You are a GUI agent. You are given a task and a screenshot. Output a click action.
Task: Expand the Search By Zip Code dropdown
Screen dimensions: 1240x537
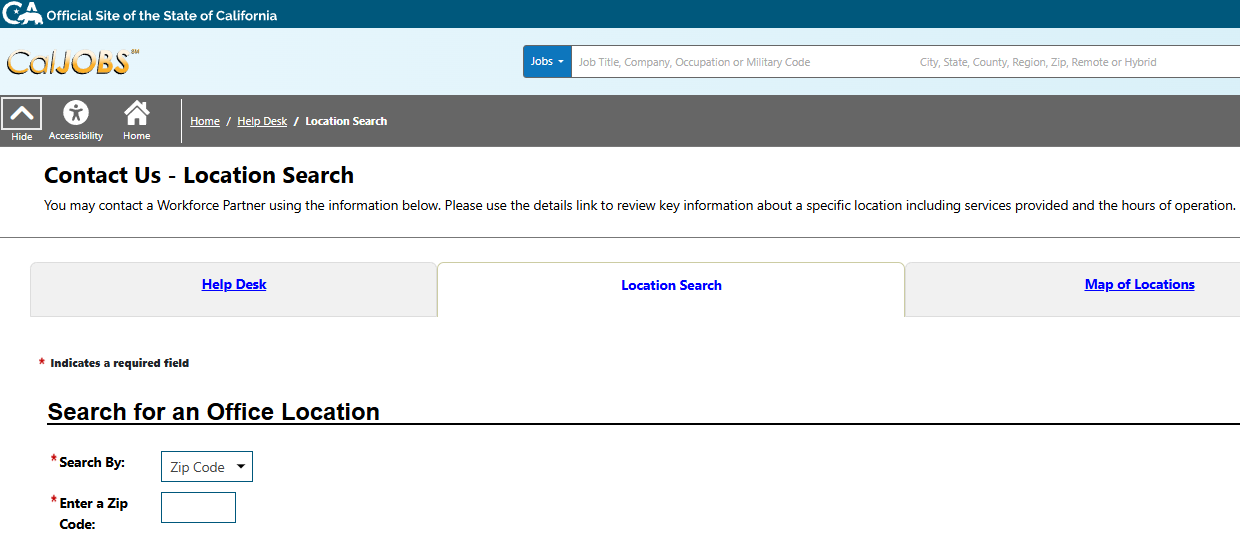[207, 467]
